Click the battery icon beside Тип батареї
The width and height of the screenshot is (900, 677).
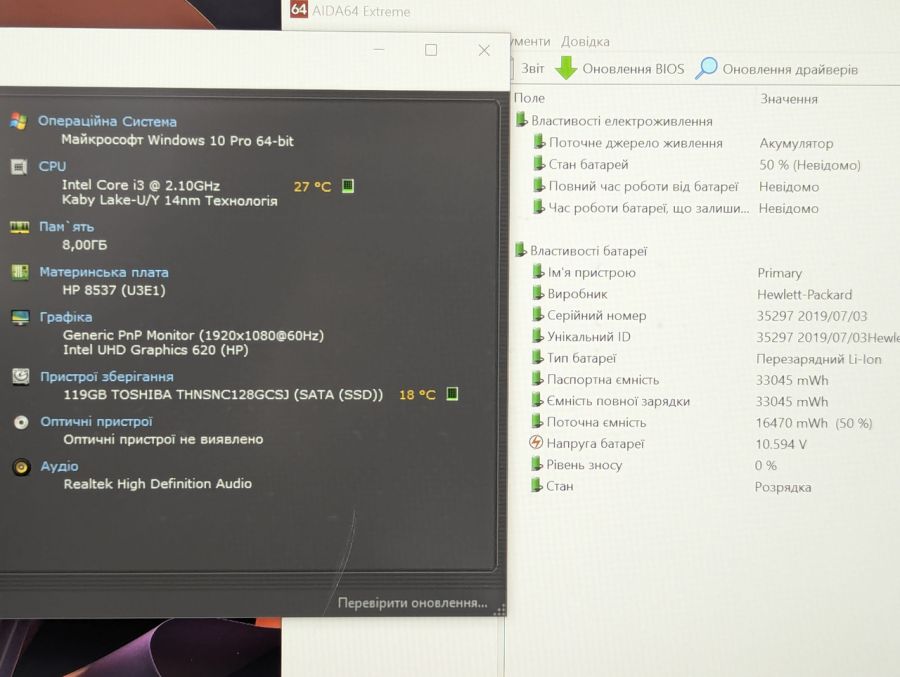537,357
